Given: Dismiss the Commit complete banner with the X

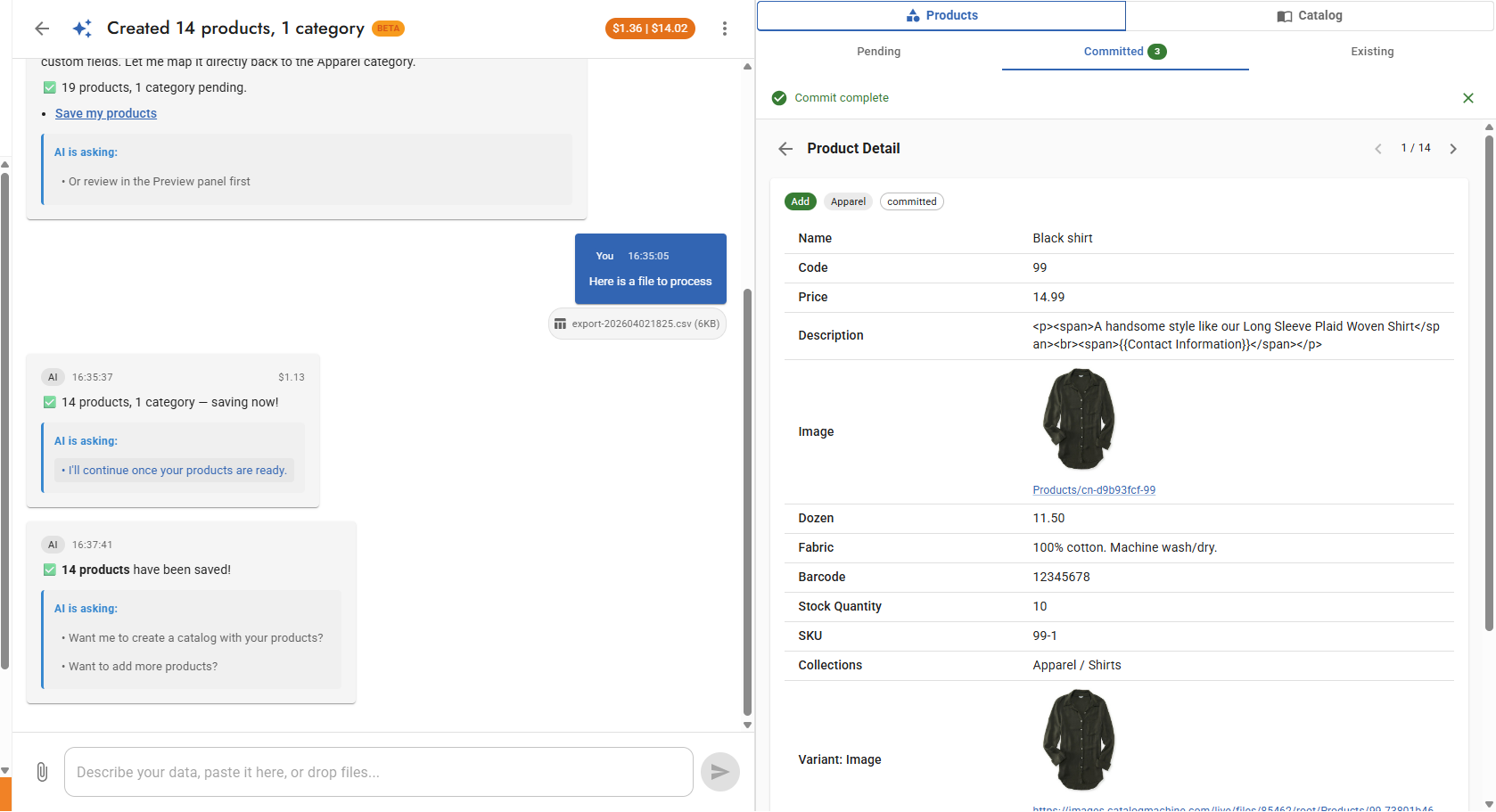Looking at the screenshot, I should tap(1468, 97).
